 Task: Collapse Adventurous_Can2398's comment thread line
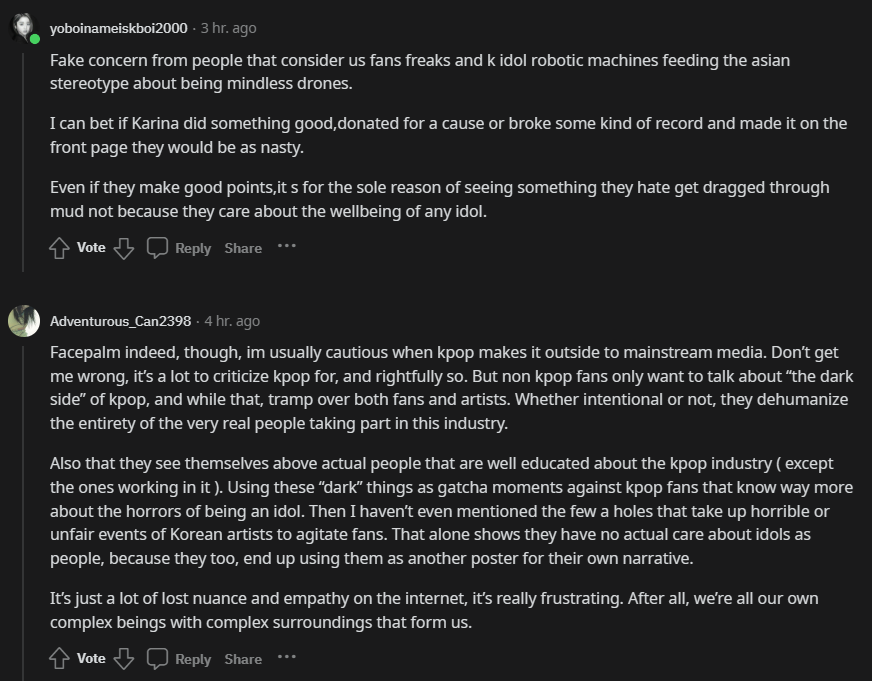point(24,500)
